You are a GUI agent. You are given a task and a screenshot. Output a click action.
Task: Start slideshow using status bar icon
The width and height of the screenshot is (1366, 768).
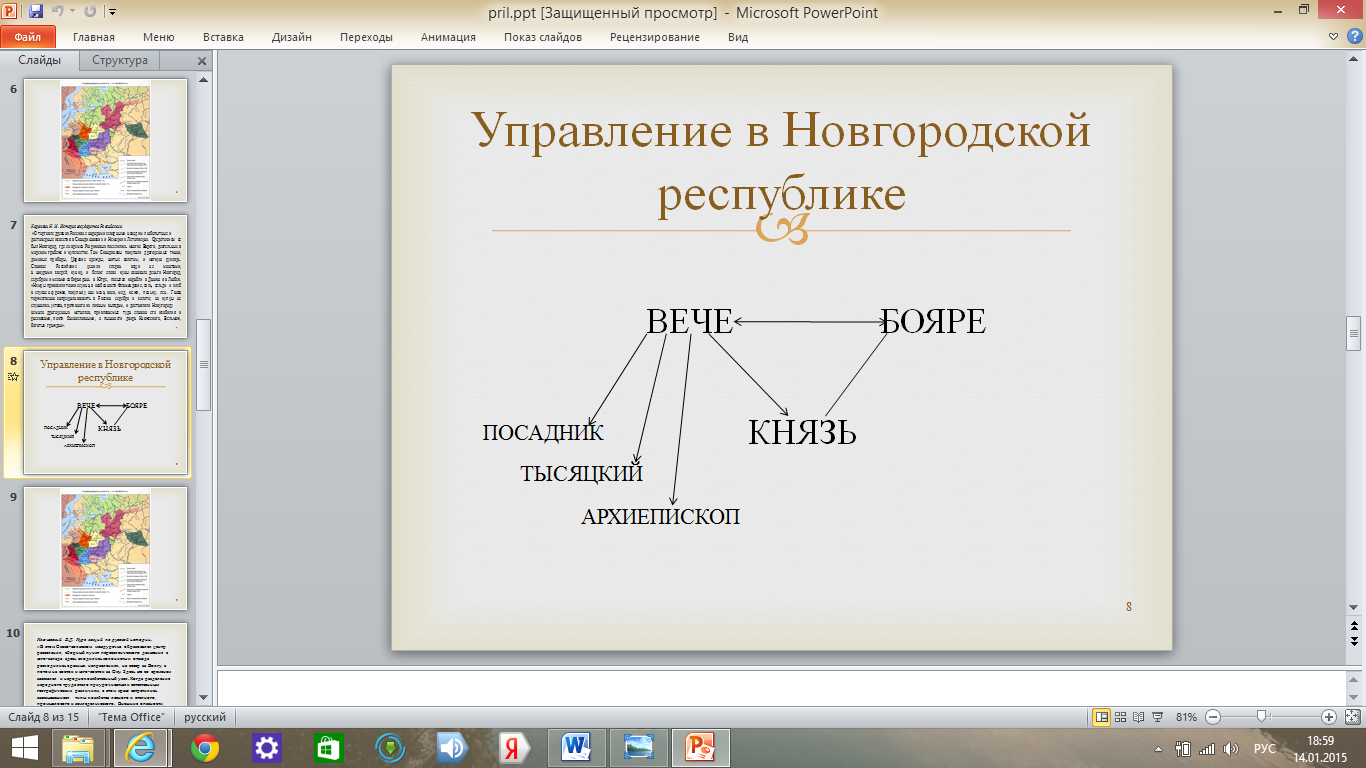[1157, 717]
